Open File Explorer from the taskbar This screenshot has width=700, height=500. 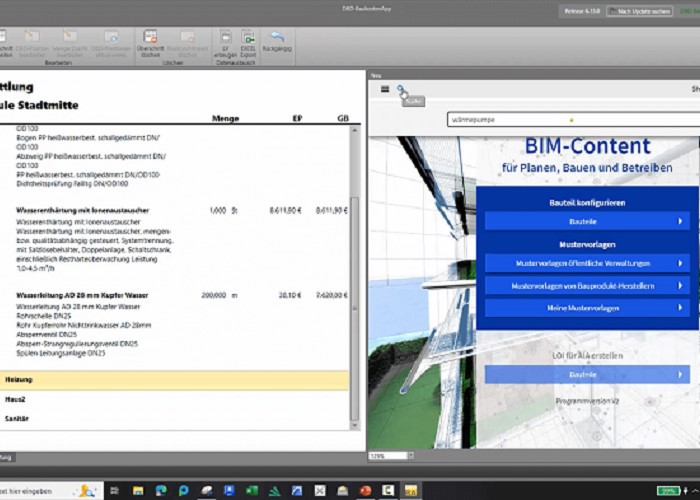click(138, 491)
